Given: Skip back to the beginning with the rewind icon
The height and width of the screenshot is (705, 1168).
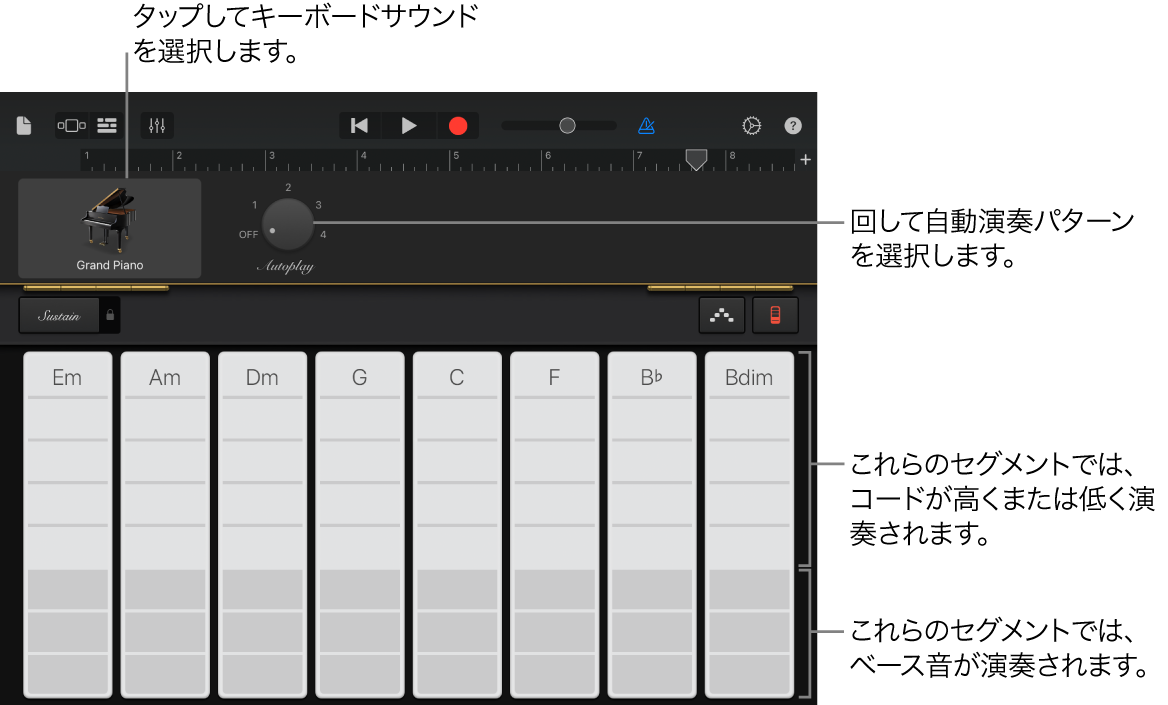Looking at the screenshot, I should tap(359, 125).
